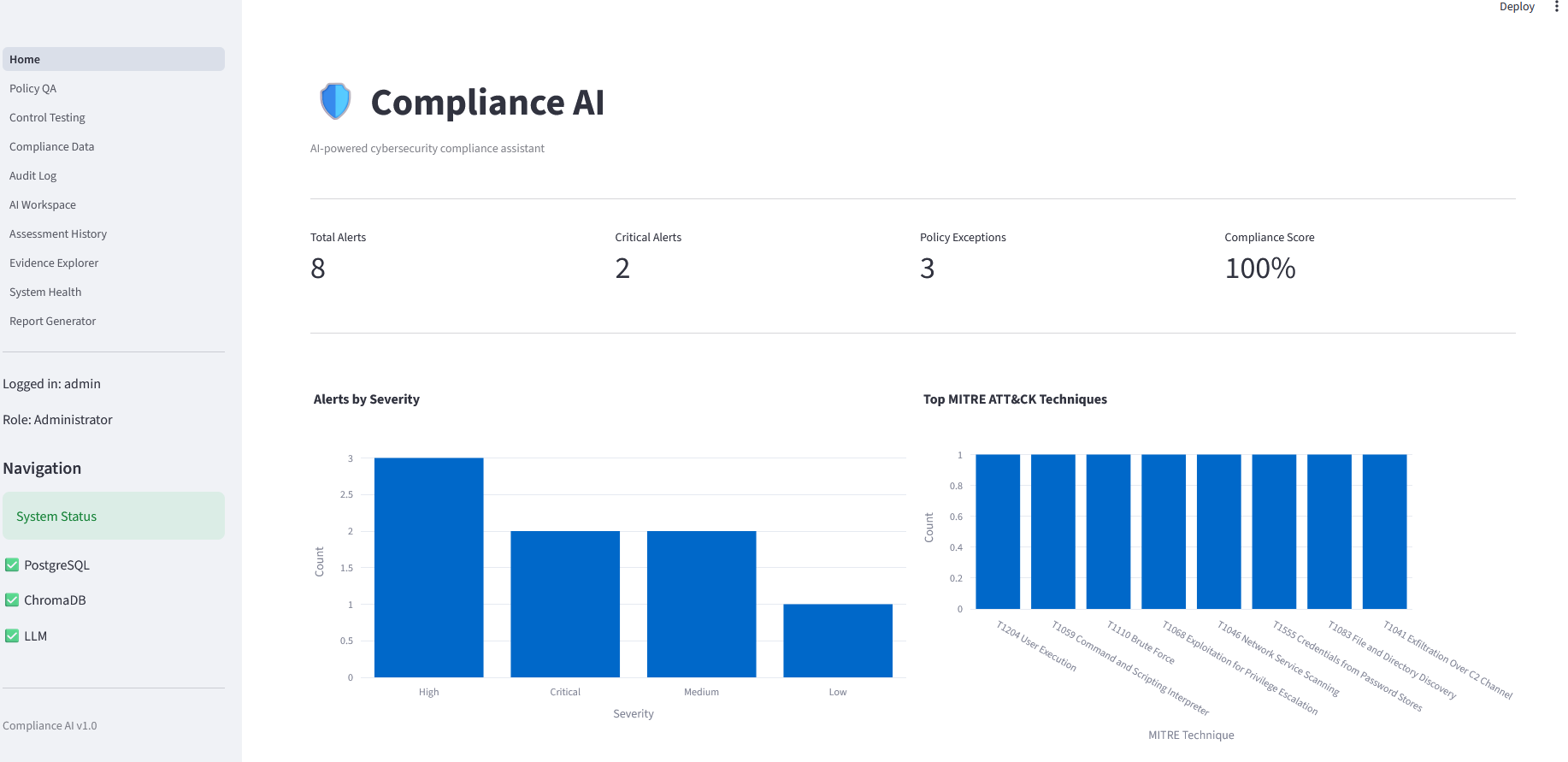Click the shield logo icon
The image size is (1568, 762).
point(335,102)
